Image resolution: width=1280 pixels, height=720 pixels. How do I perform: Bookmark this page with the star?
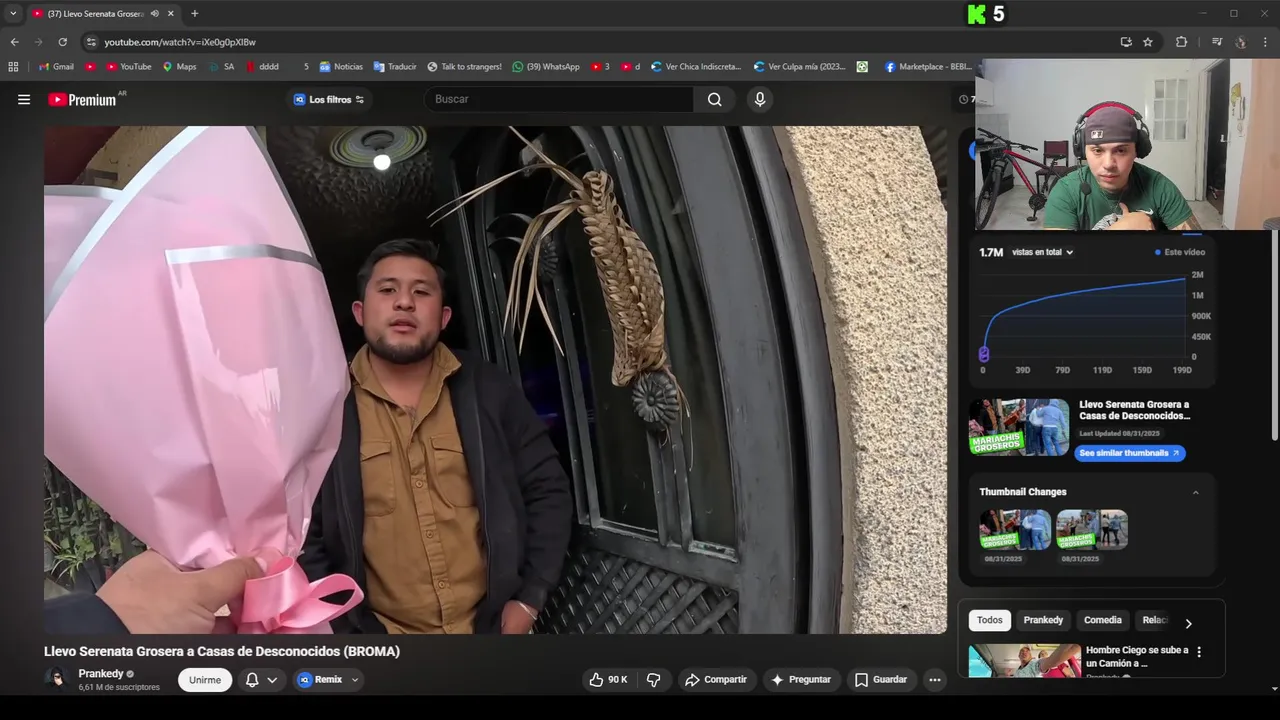[x=1148, y=42]
